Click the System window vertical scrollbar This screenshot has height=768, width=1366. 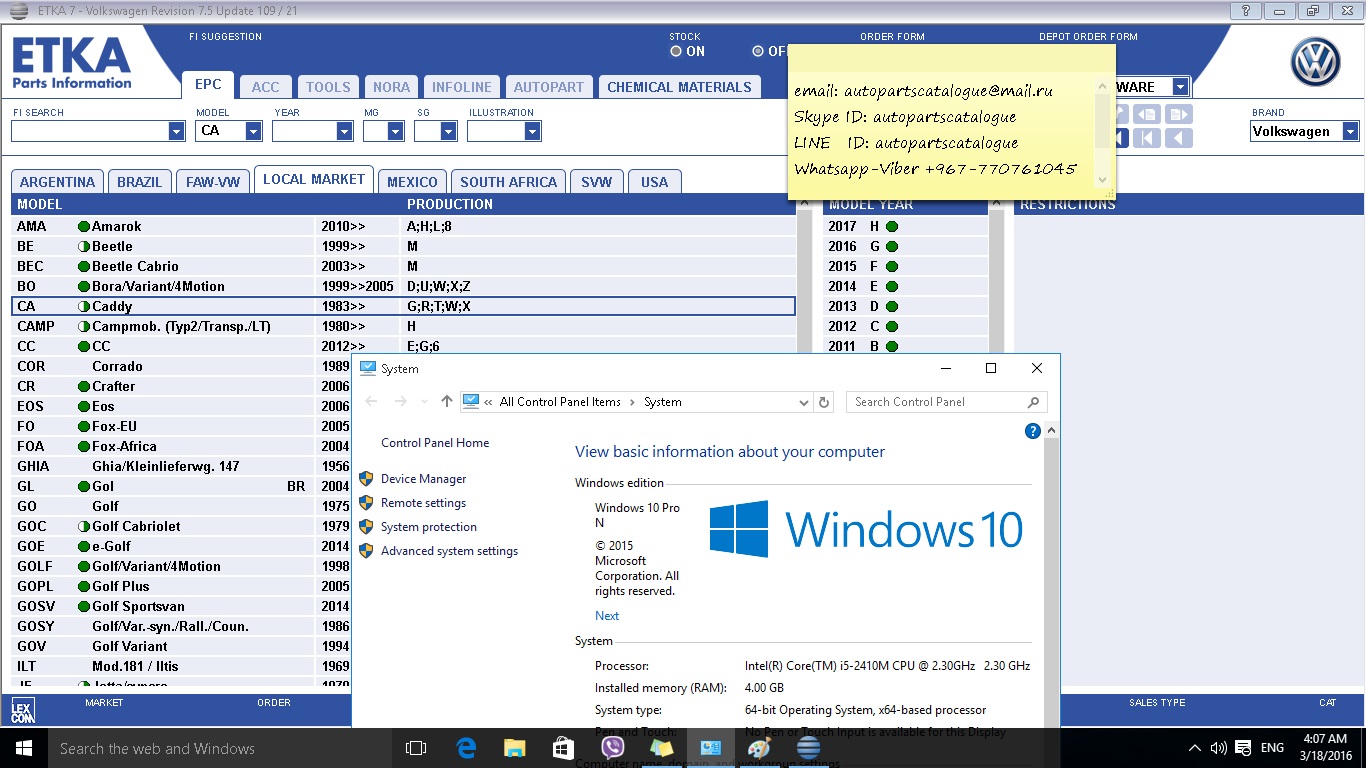point(1051,574)
